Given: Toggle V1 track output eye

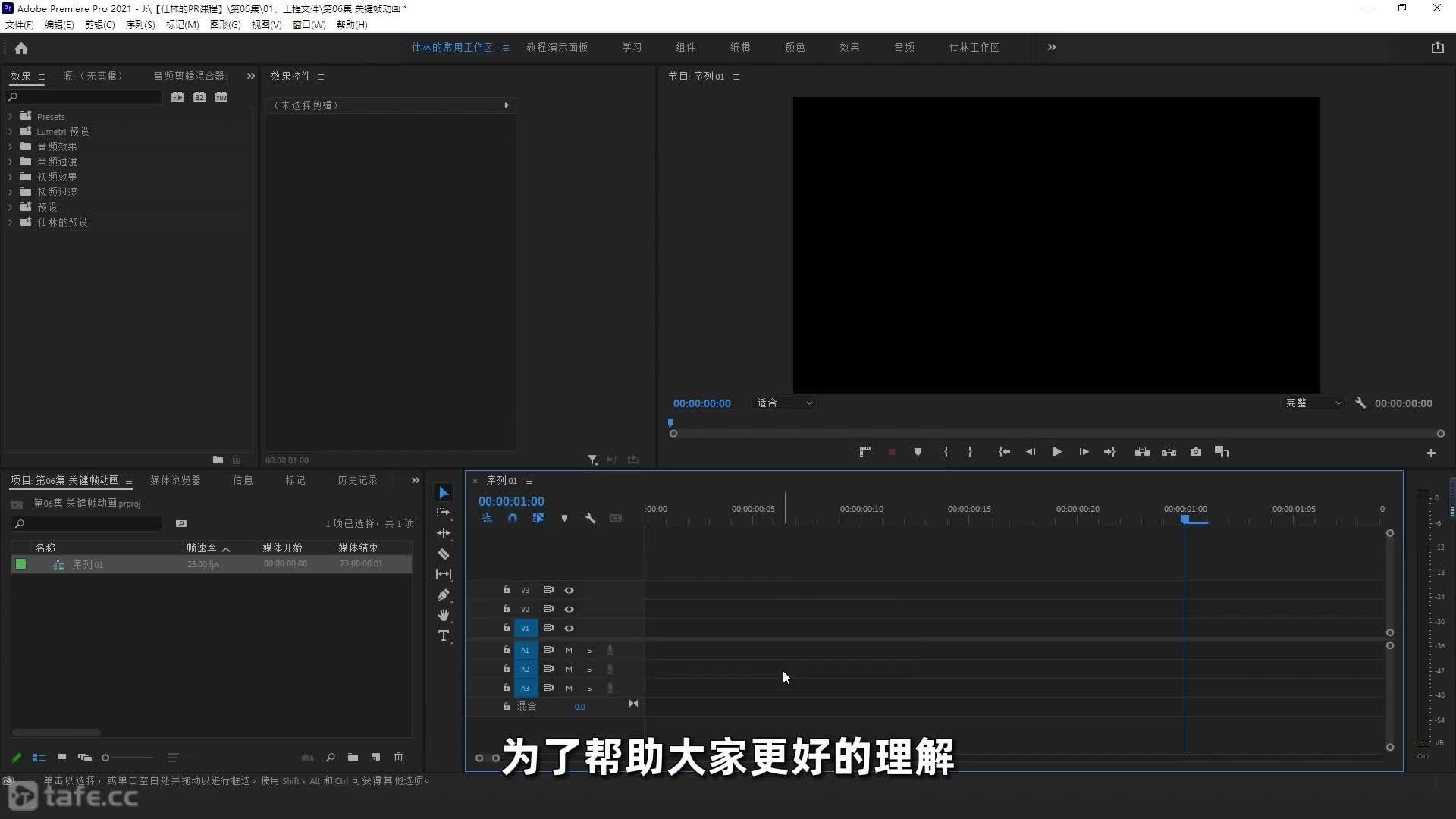Looking at the screenshot, I should point(569,629).
